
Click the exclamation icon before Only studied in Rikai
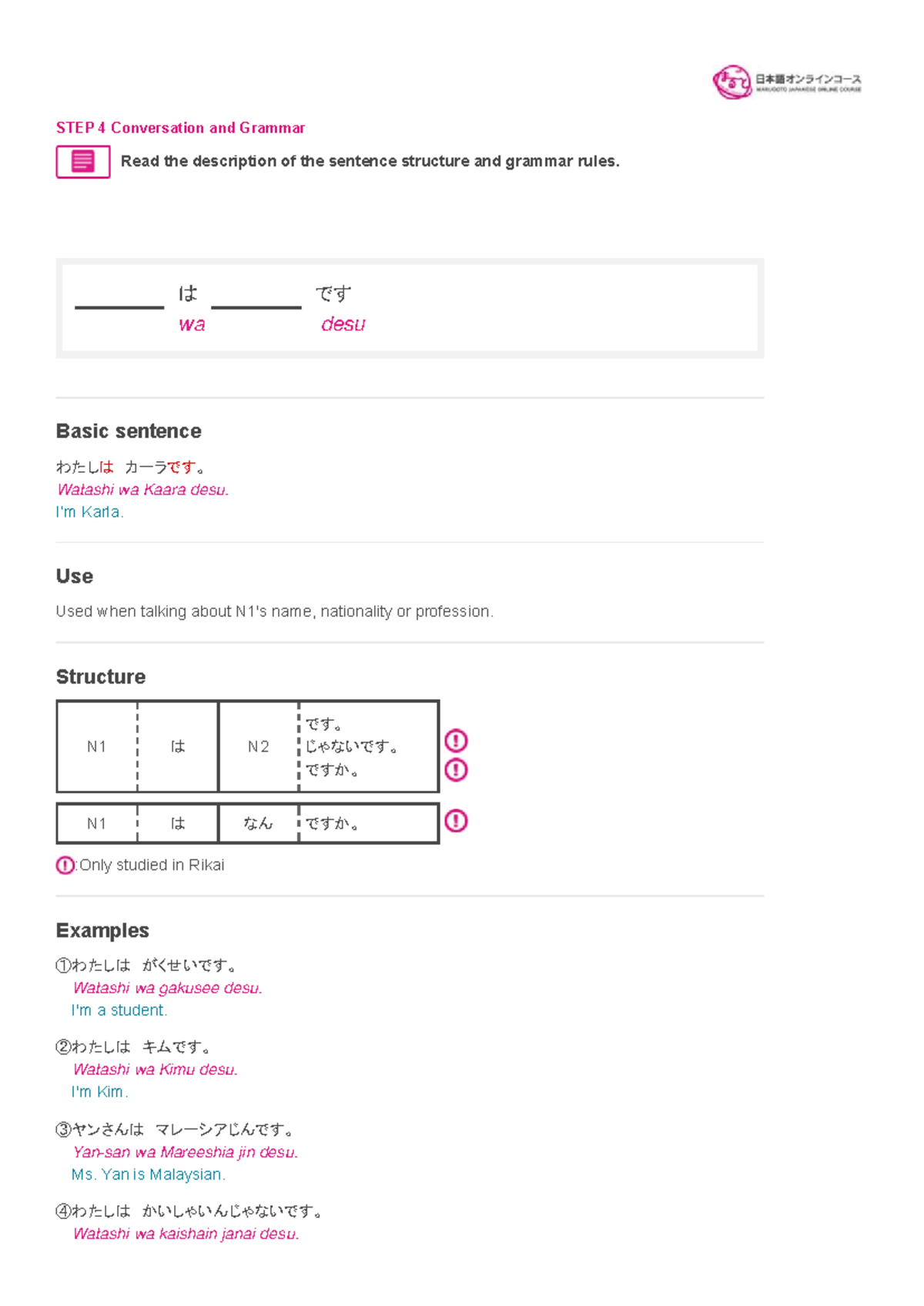pyautogui.click(x=65, y=866)
